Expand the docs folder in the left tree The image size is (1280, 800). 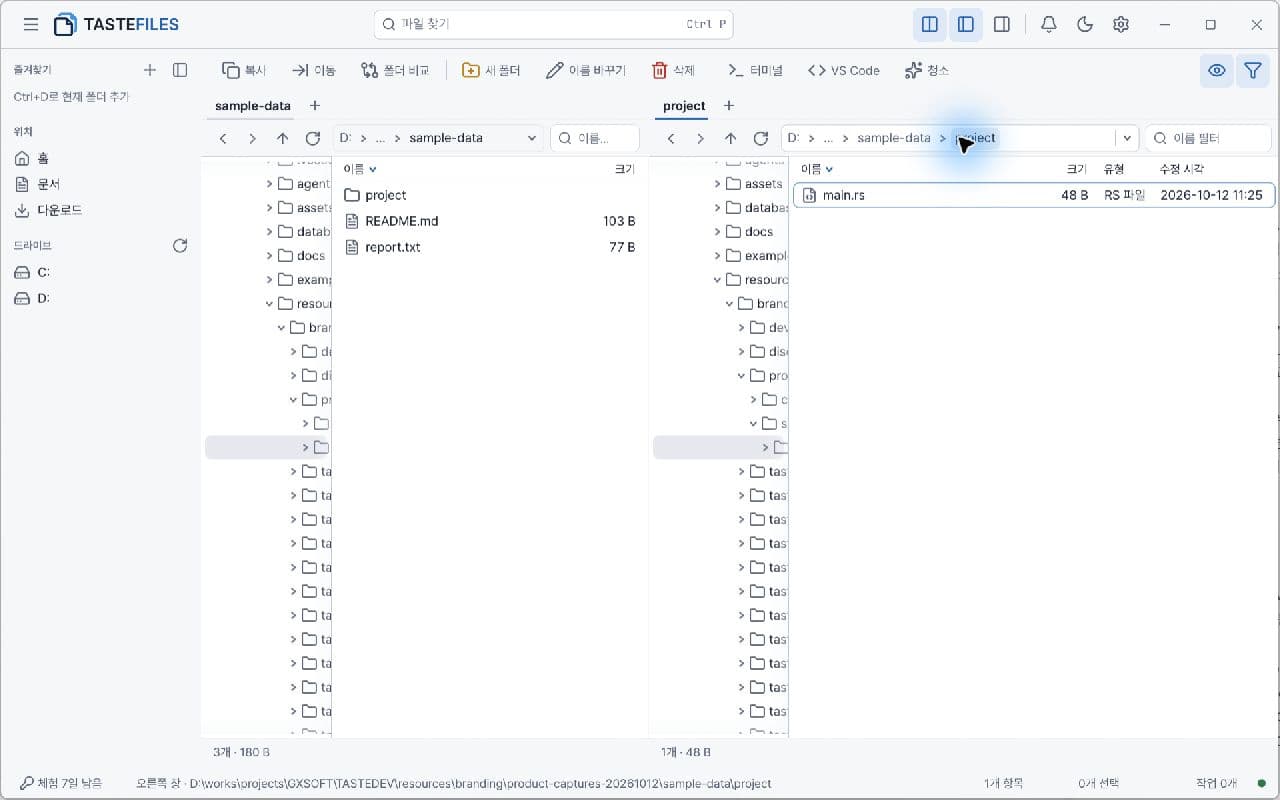point(270,256)
